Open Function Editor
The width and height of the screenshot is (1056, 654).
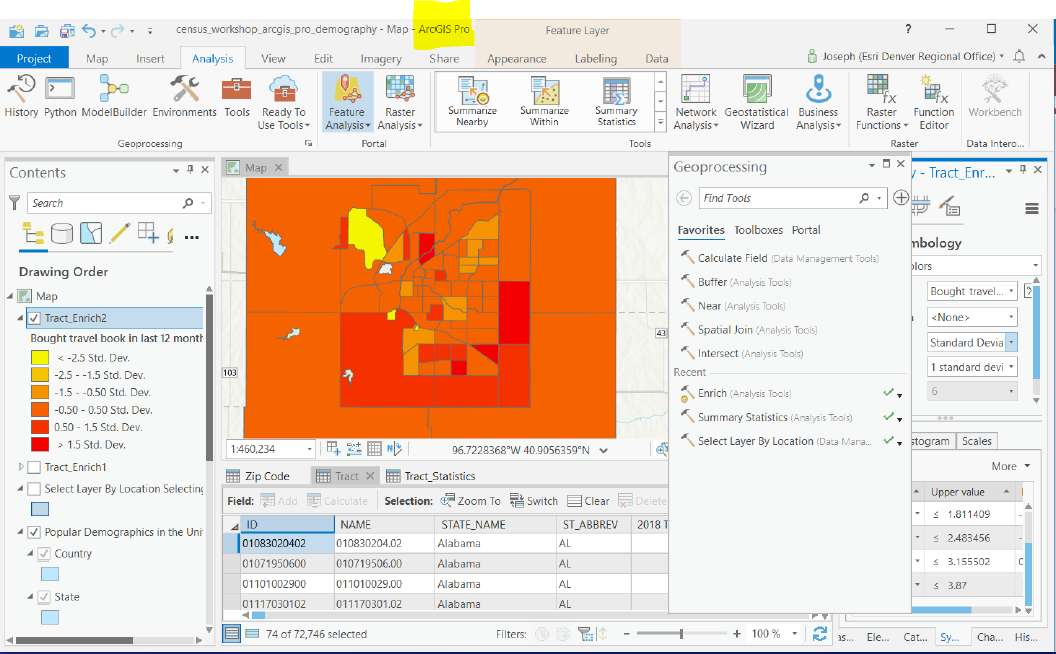pos(933,102)
